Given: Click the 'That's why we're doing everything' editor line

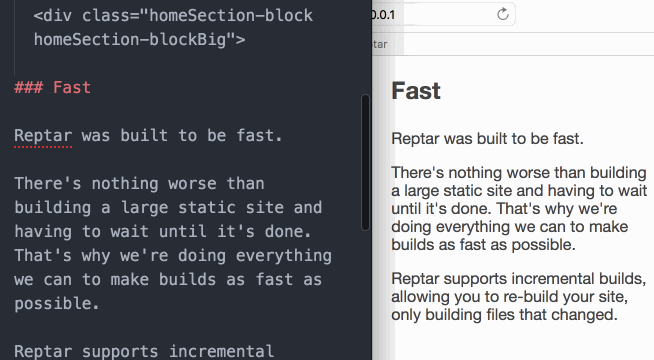Looking at the screenshot, I should coord(173,255).
